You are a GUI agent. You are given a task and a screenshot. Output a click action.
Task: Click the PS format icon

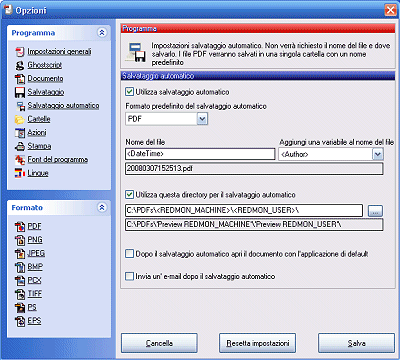tap(20, 308)
